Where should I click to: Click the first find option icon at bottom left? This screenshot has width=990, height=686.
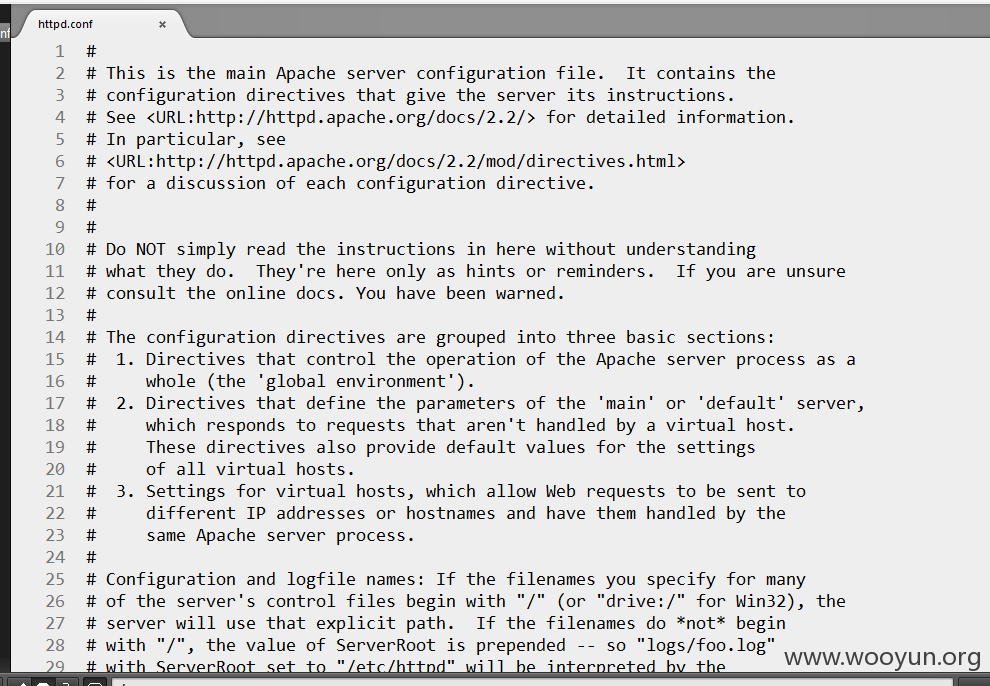[19, 682]
